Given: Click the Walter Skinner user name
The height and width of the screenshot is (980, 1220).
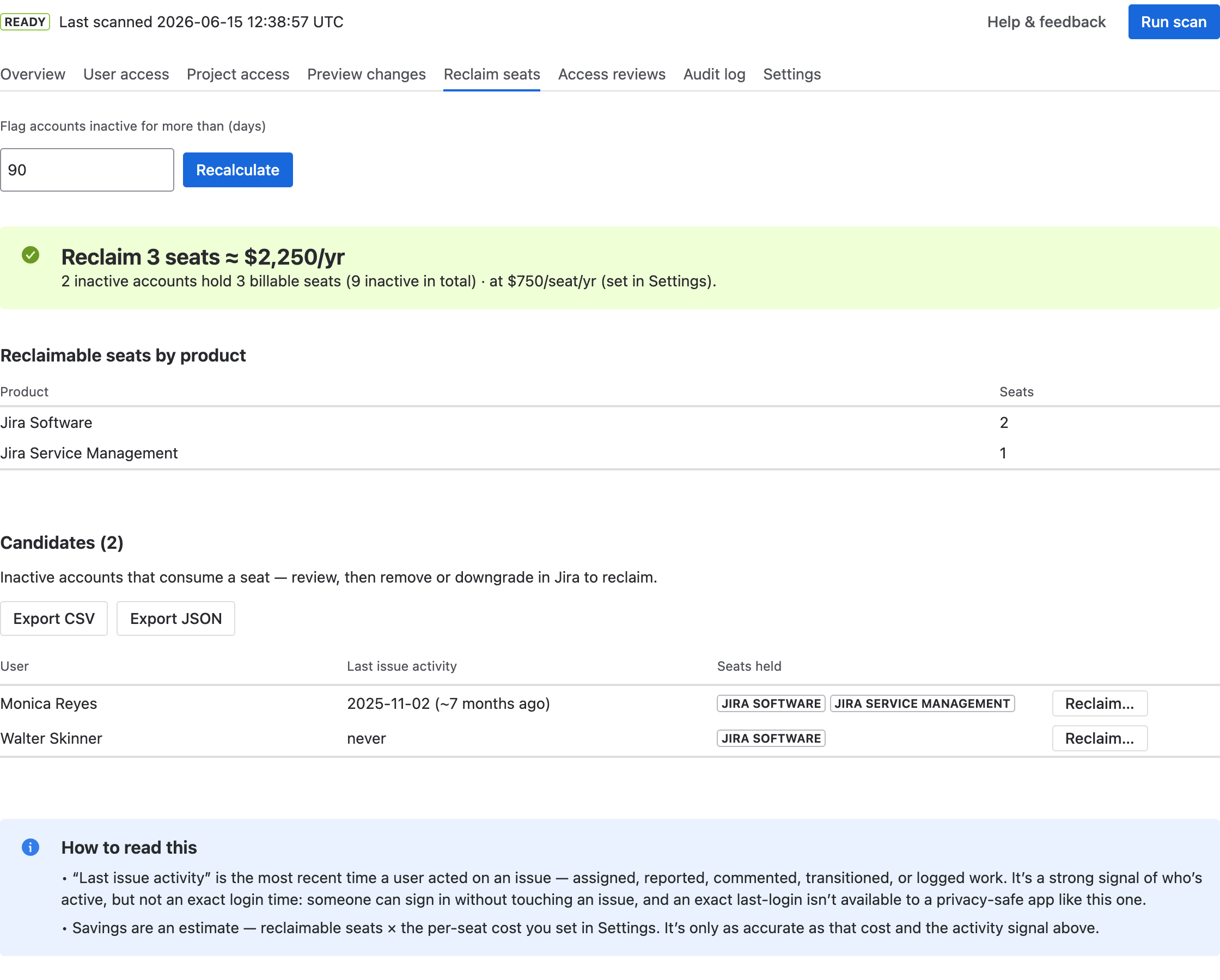Looking at the screenshot, I should [x=51, y=738].
